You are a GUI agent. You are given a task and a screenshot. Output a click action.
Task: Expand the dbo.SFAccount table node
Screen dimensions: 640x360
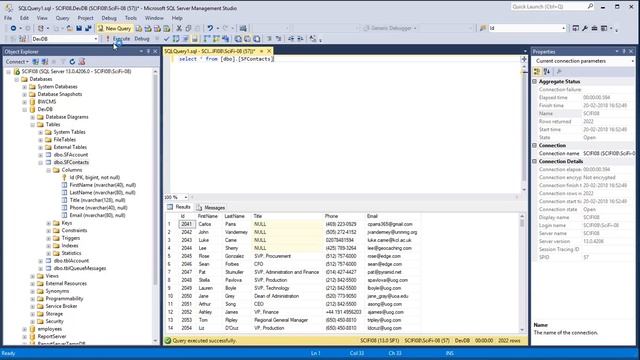click(x=40, y=155)
